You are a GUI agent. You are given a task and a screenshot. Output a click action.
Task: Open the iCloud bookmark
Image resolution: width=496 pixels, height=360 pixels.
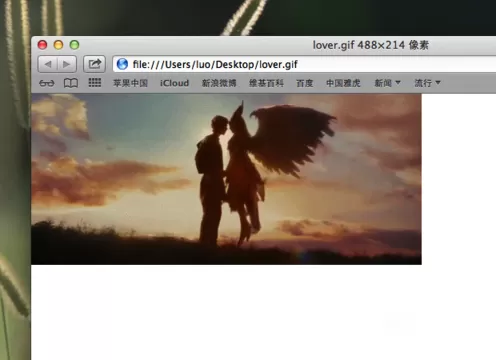click(x=174, y=83)
